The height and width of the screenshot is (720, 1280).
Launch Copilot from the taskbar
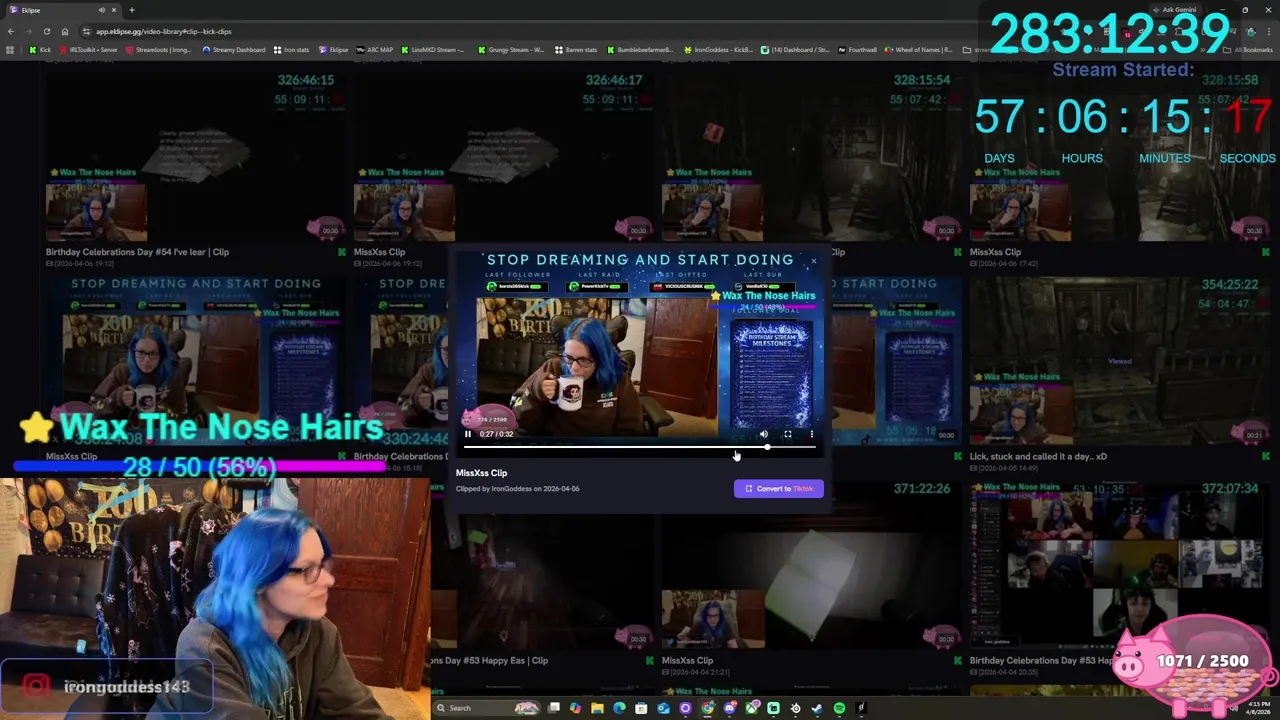pos(575,708)
